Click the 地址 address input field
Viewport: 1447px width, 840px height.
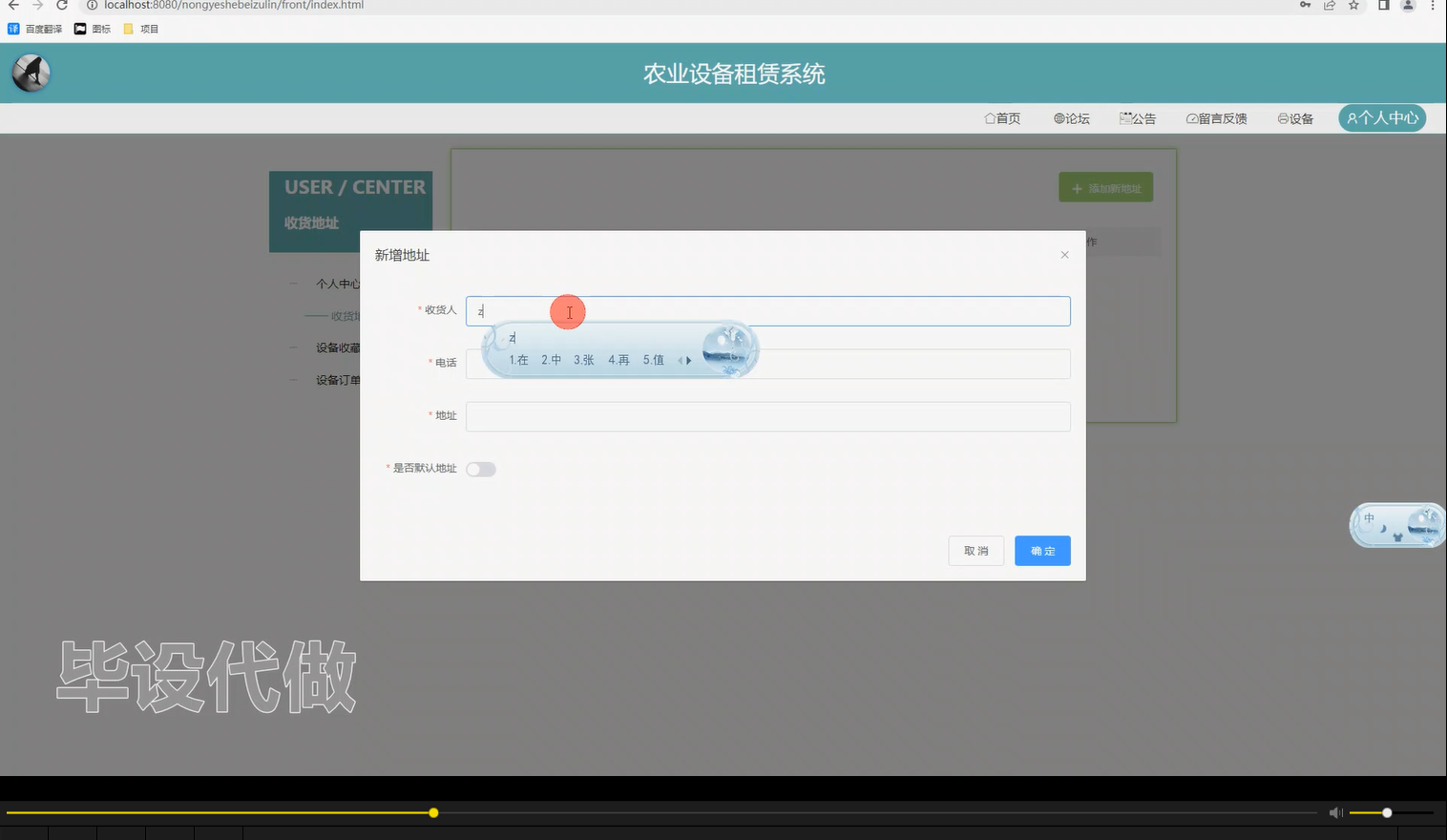(x=767, y=416)
